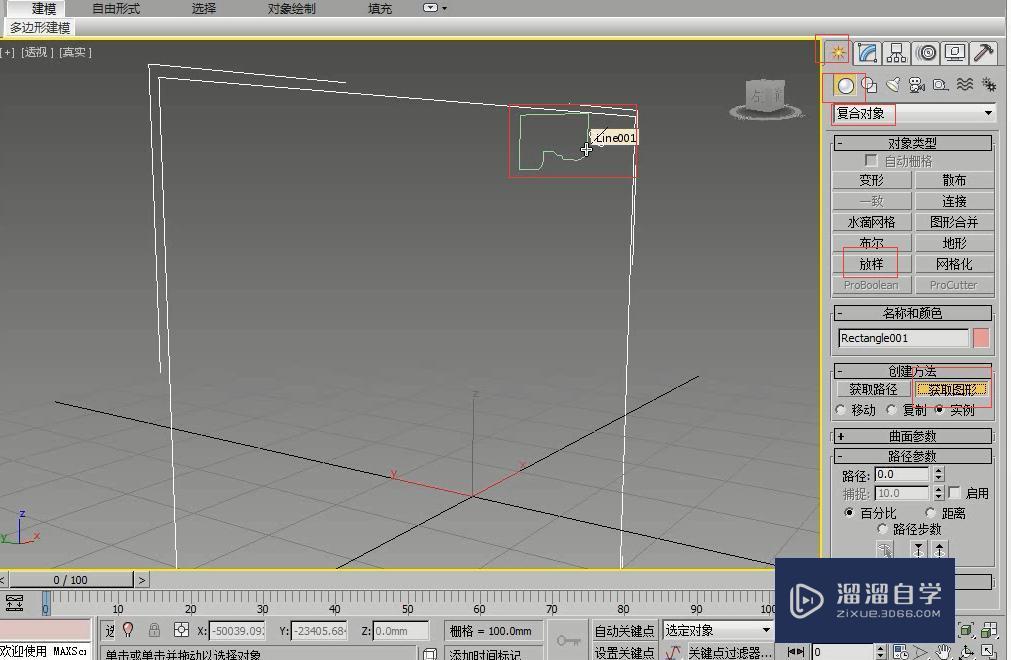Click the key tangent curve icon
This screenshot has height=660, width=1011.
click(x=673, y=652)
